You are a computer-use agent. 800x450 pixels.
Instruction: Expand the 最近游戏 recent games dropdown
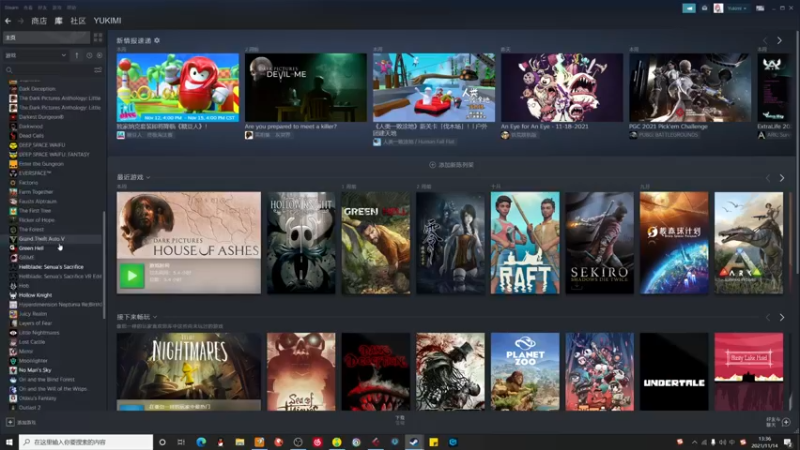[x=134, y=177]
